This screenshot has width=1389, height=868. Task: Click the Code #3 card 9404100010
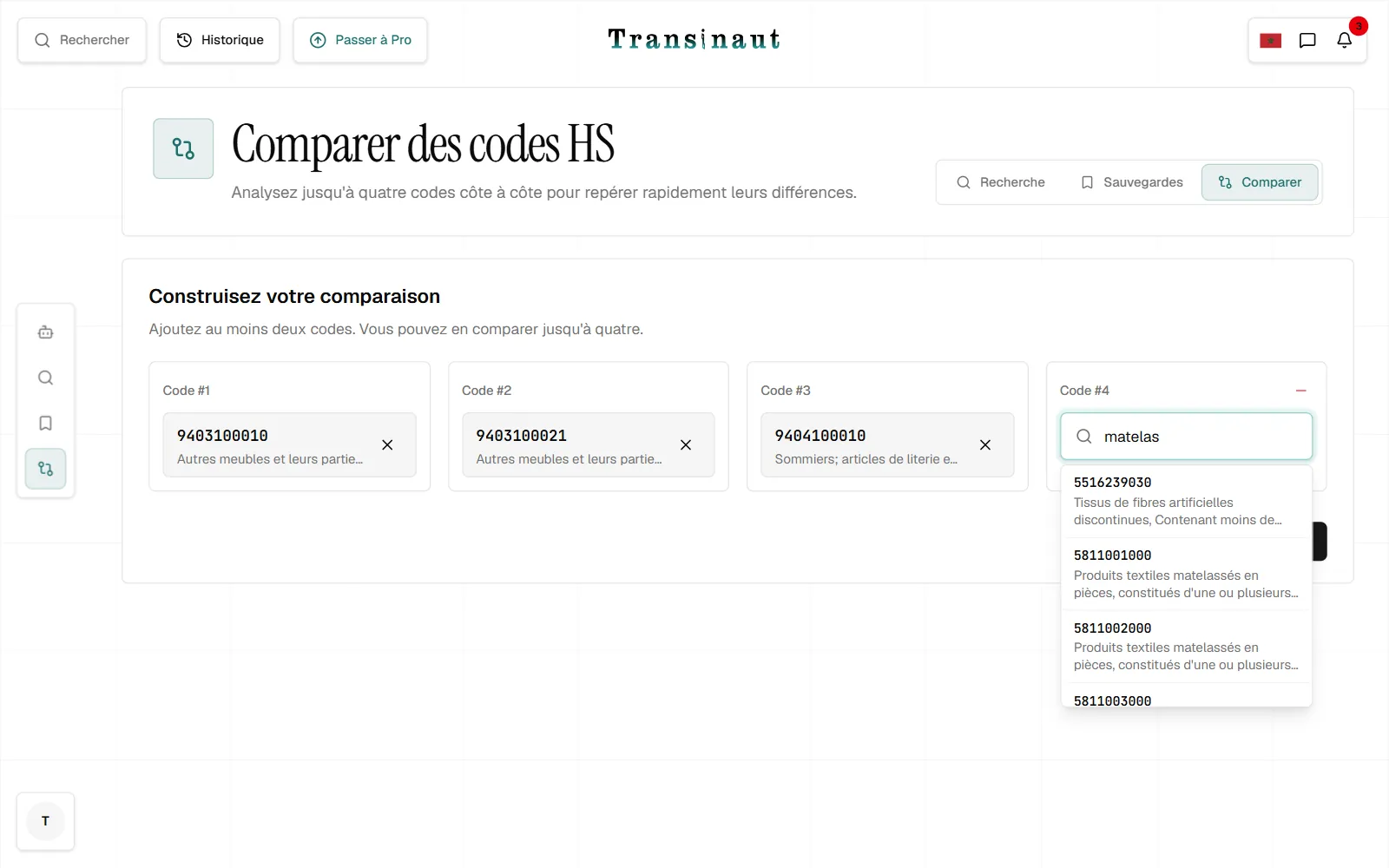point(887,445)
